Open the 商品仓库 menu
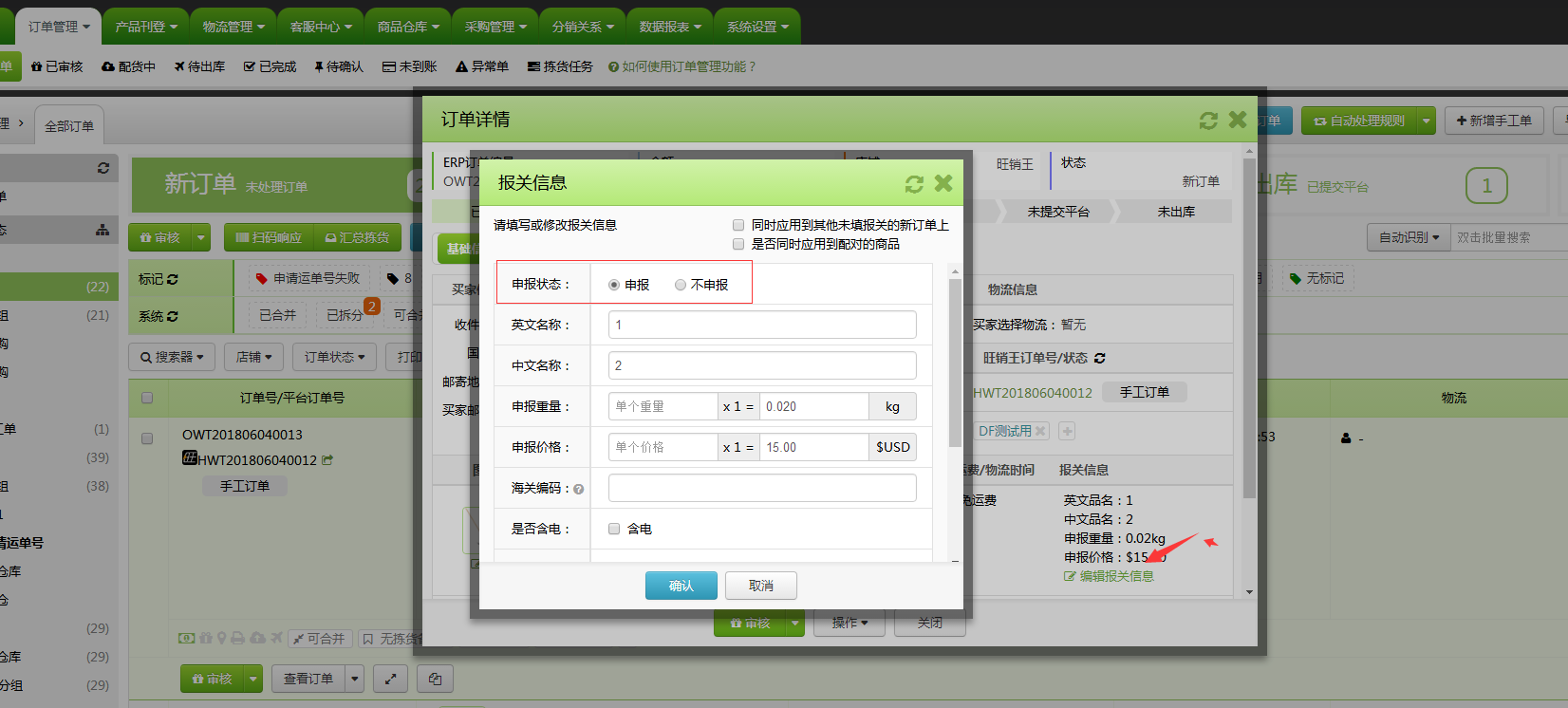 pos(408,27)
